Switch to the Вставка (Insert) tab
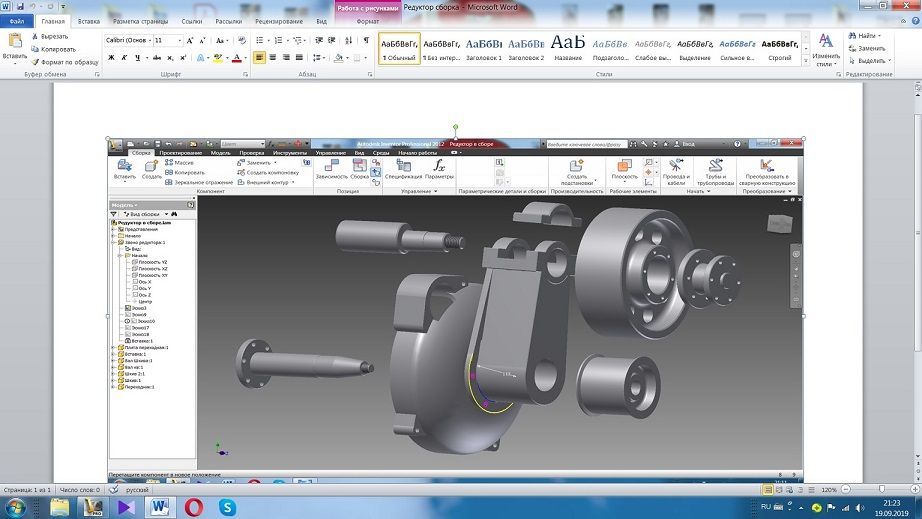922x519 pixels. (x=88, y=20)
